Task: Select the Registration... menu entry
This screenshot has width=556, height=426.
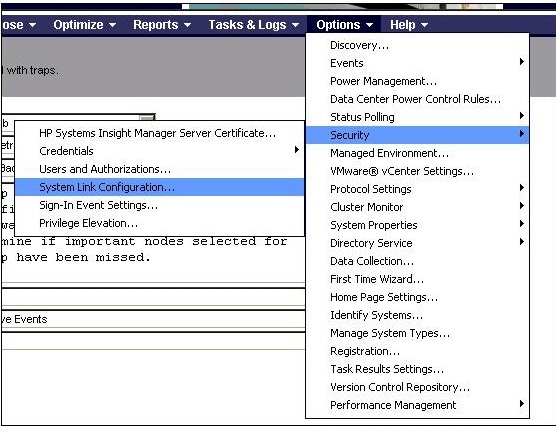Action: point(417,351)
